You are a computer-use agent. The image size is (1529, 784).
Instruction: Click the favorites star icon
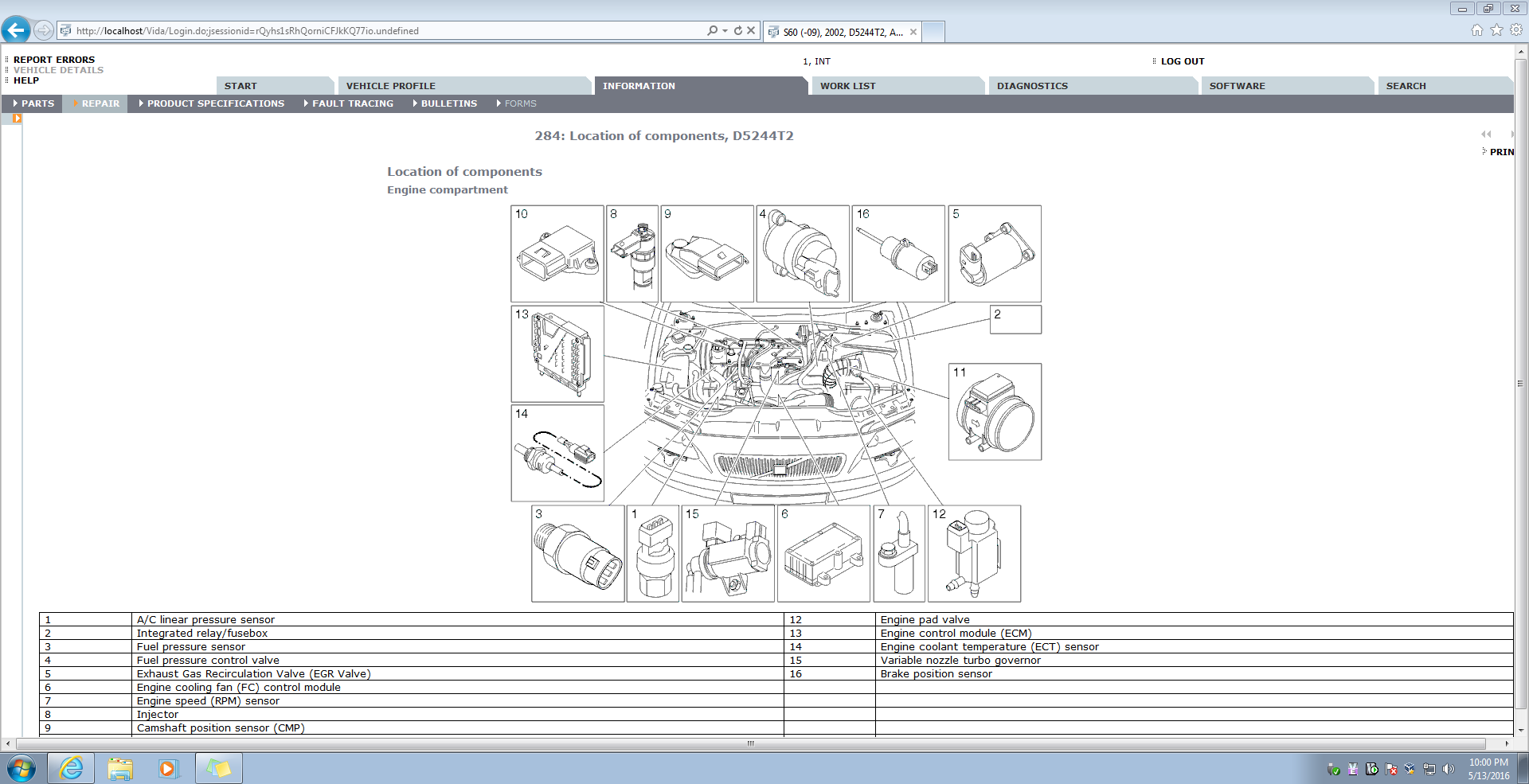[x=1496, y=30]
